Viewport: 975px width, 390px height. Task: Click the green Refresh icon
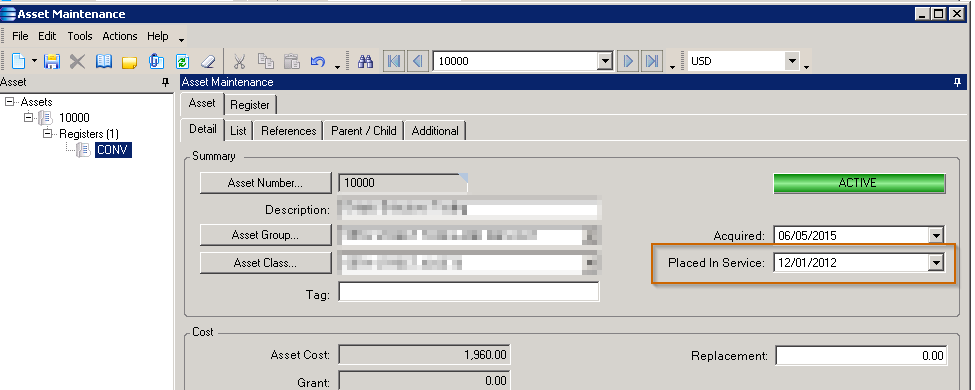[x=182, y=61]
